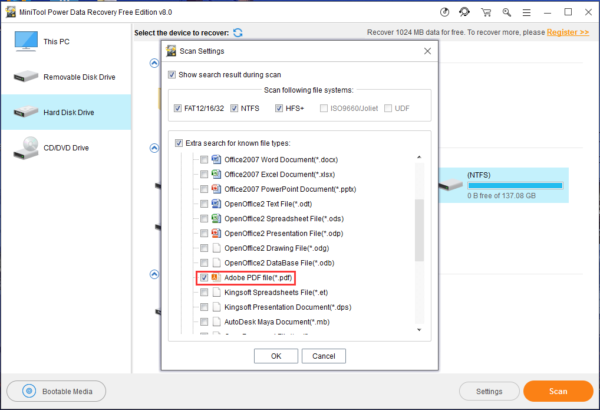
Task: Uncheck the NTFS file system checkbox
Action: [x=234, y=108]
